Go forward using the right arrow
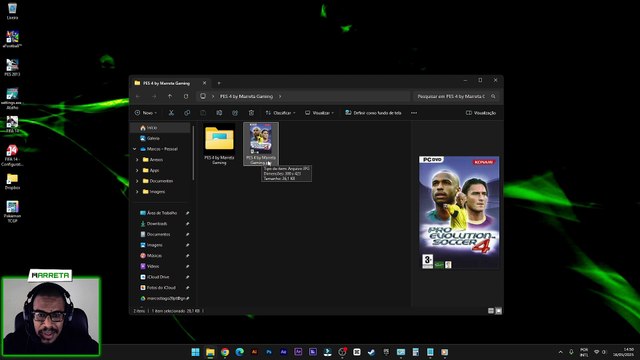Image resolution: width=640 pixels, height=360 pixels. coord(154,96)
